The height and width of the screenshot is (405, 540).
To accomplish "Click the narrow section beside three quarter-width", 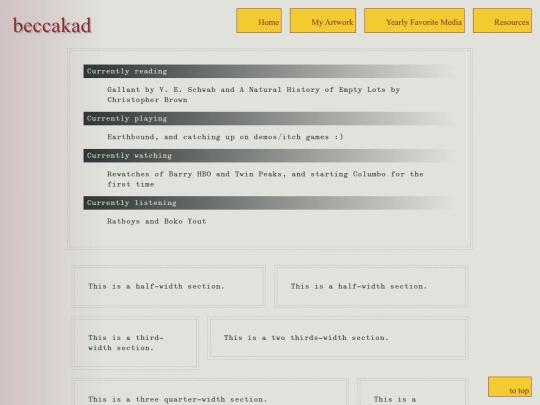I will pos(413,392).
